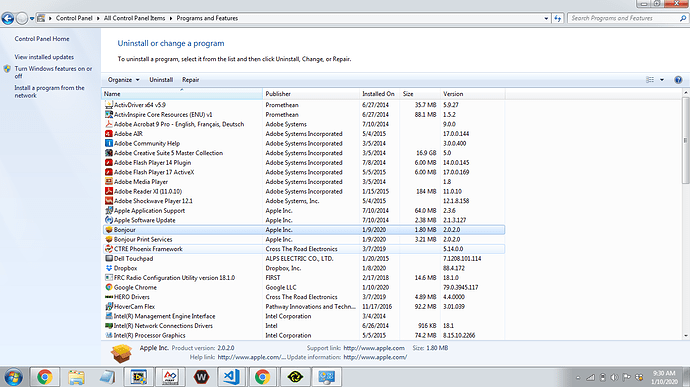Select the Dropbox program icon
This screenshot has height=387, width=690.
pos(109,268)
